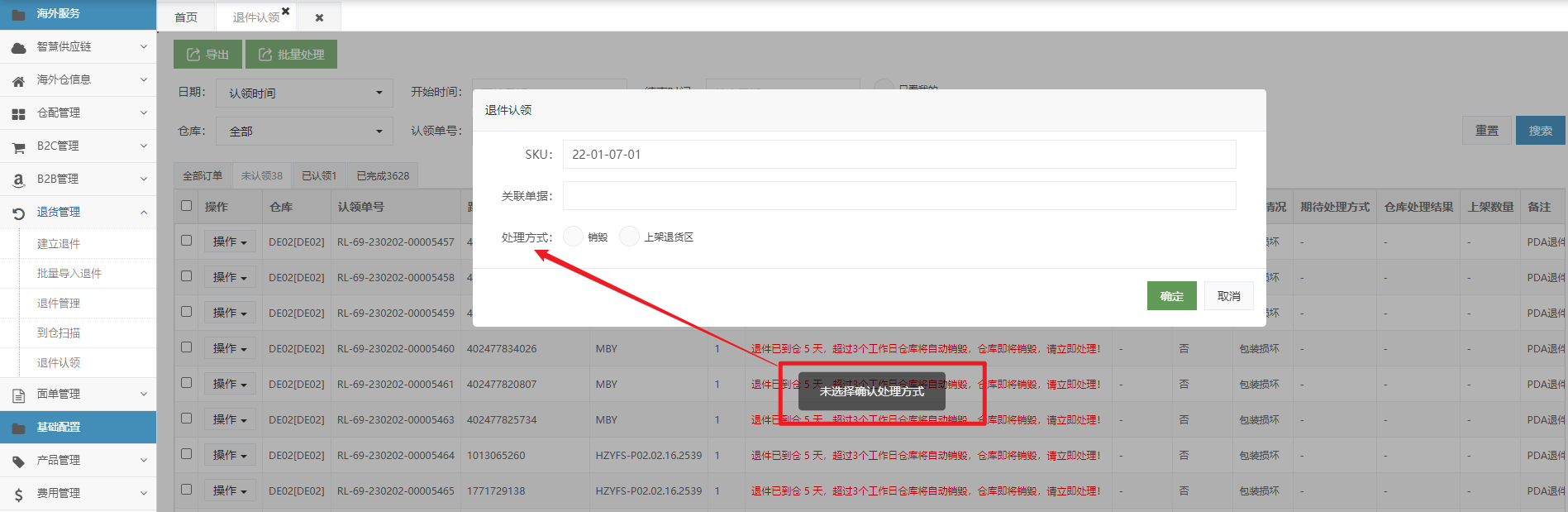
Task: Click tracking number 1771729138
Action: click(496, 491)
